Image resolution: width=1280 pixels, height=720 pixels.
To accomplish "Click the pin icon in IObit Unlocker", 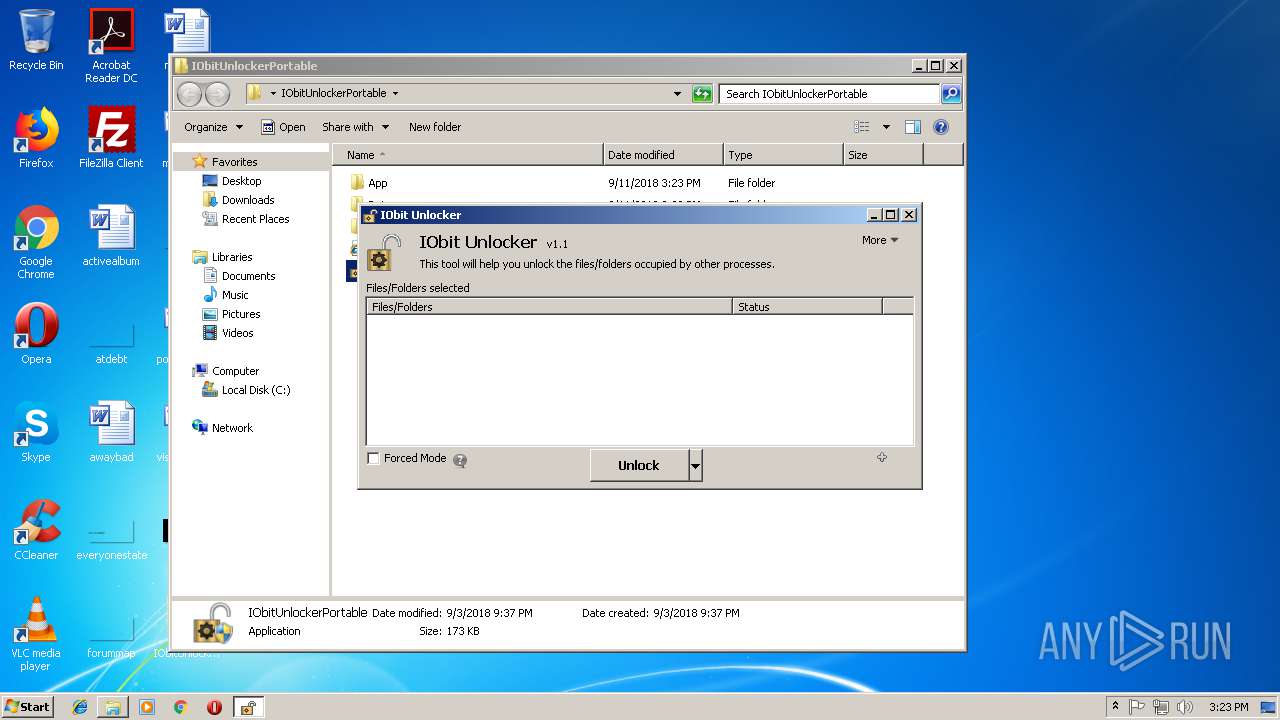I will coord(882,457).
